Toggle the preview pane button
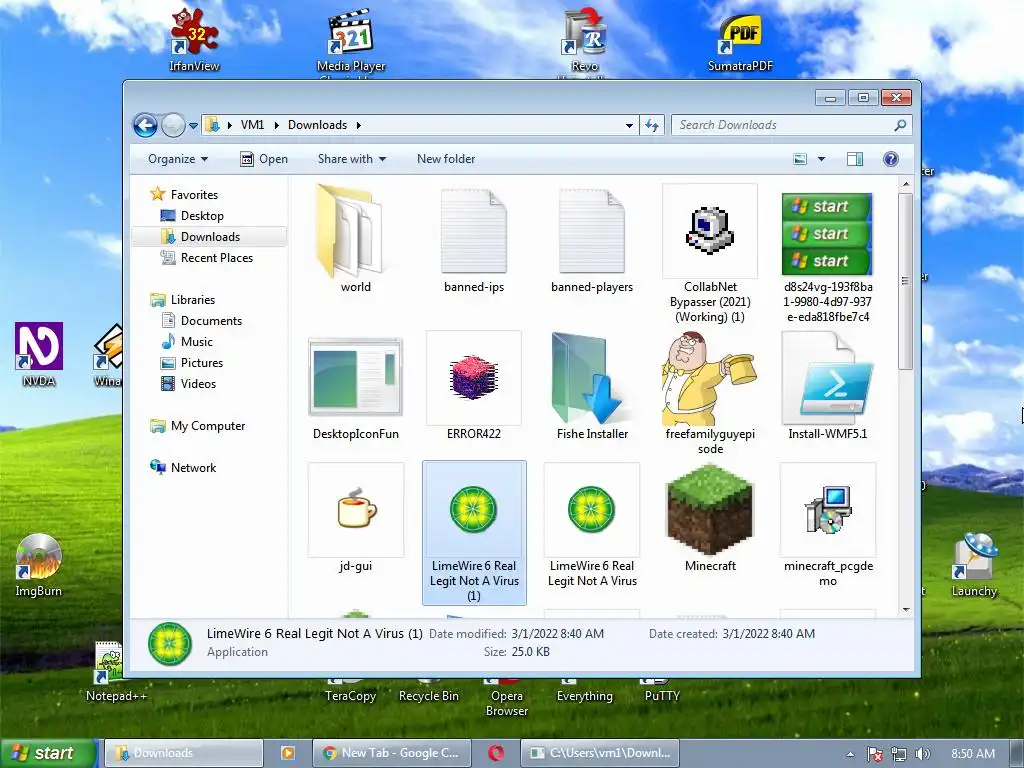 pyautogui.click(x=854, y=159)
